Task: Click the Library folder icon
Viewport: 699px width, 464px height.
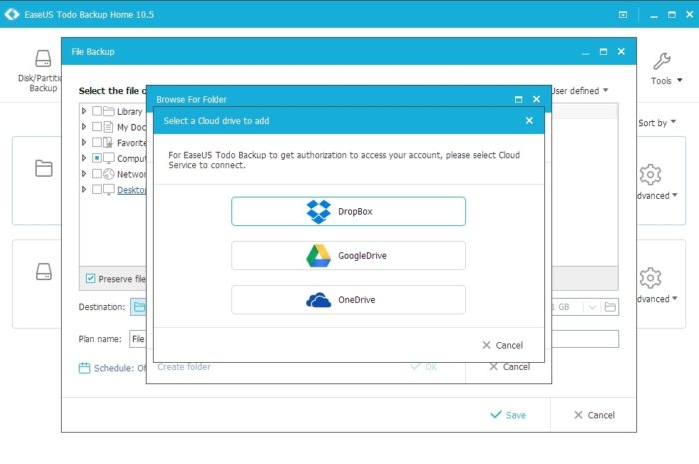Action: pos(109,111)
